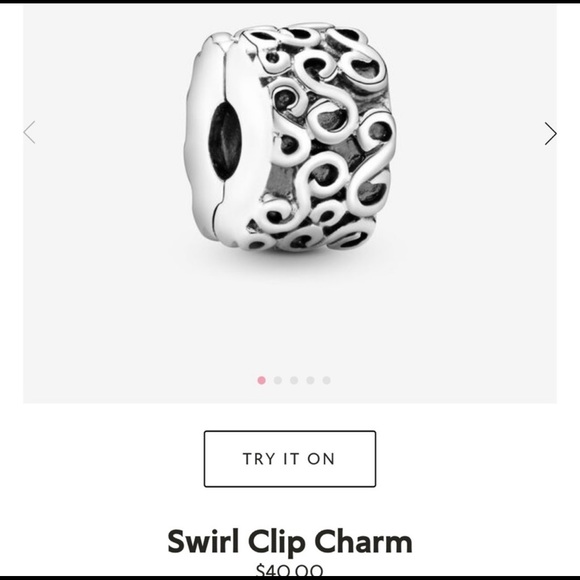Image resolution: width=580 pixels, height=580 pixels.
Task: Select the first pink carousel dot
Action: tap(262, 380)
